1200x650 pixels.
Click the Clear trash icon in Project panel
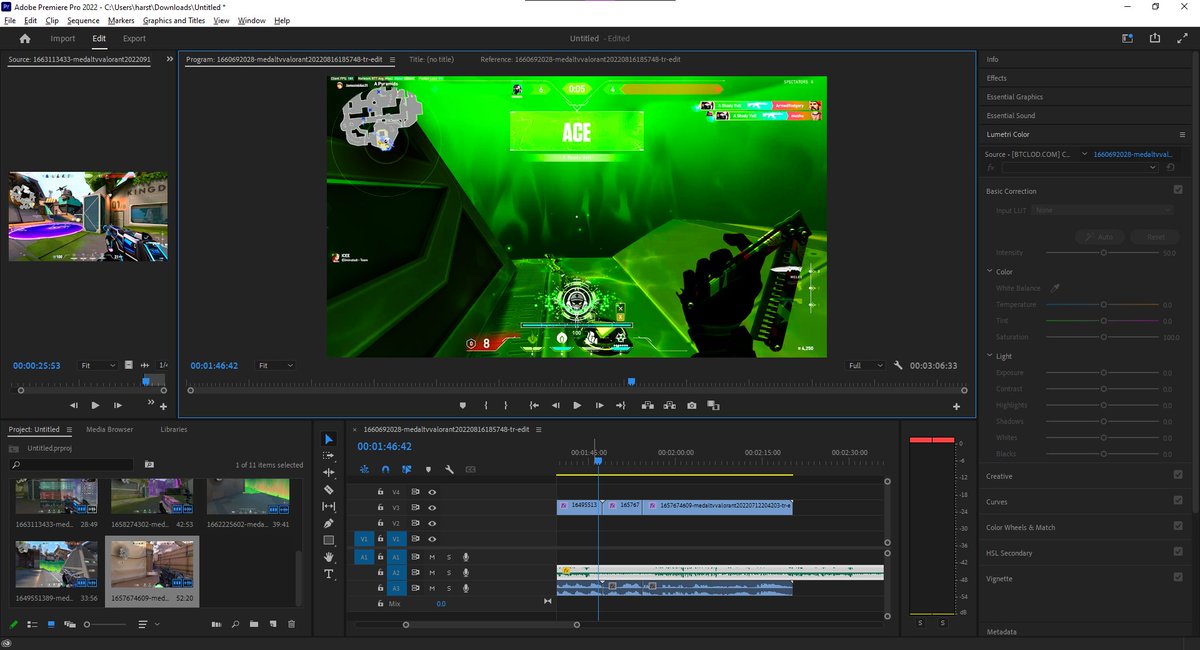tap(291, 624)
